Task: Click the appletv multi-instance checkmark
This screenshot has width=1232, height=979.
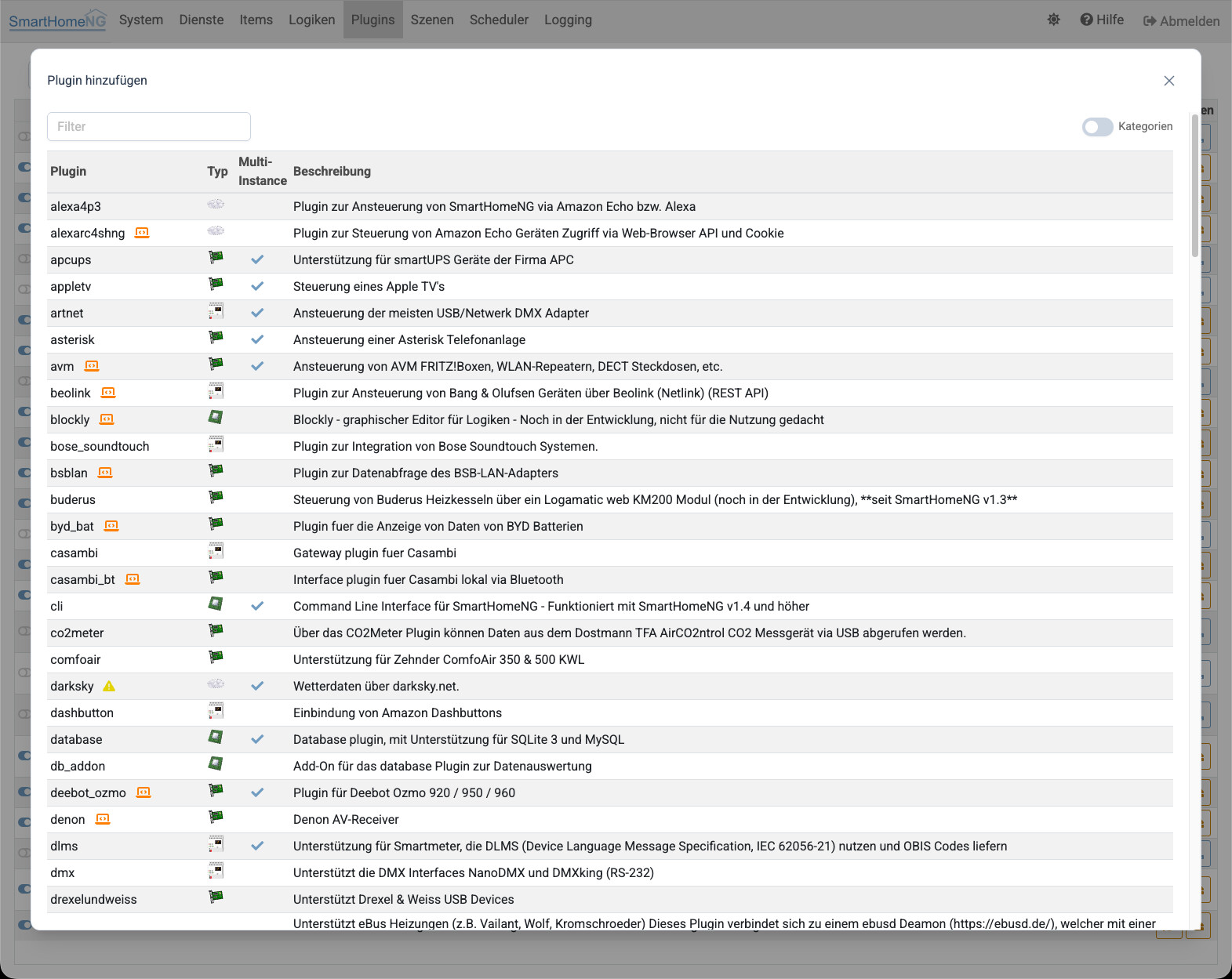Action: click(257, 286)
